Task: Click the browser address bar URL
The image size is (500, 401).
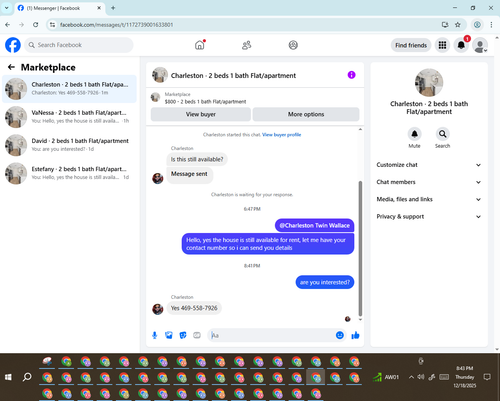Action: click(x=116, y=25)
